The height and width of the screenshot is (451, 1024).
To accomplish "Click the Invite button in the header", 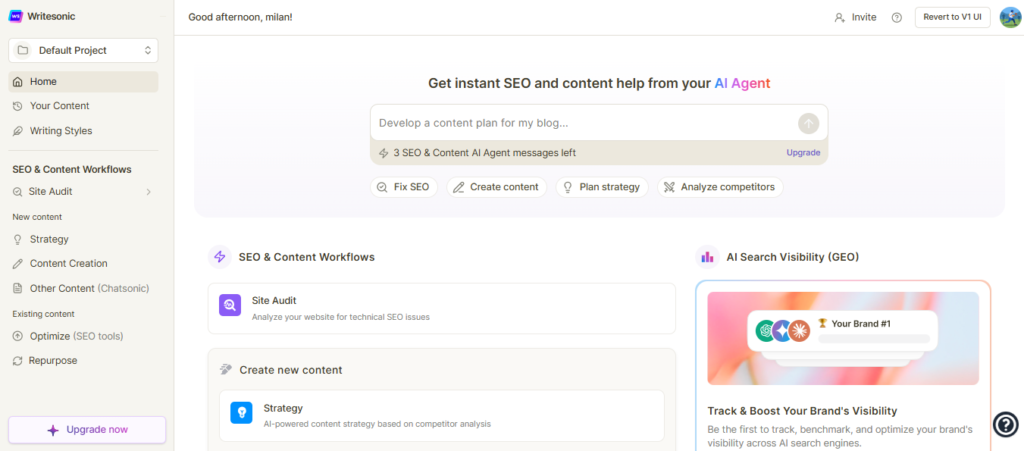I will point(856,18).
